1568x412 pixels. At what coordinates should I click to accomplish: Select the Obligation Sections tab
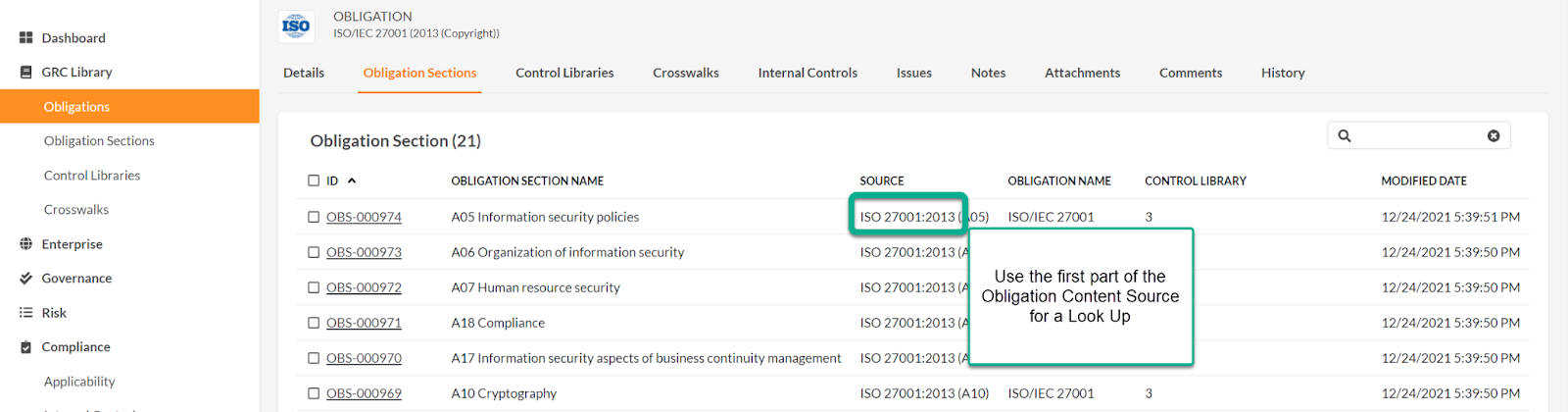click(419, 73)
